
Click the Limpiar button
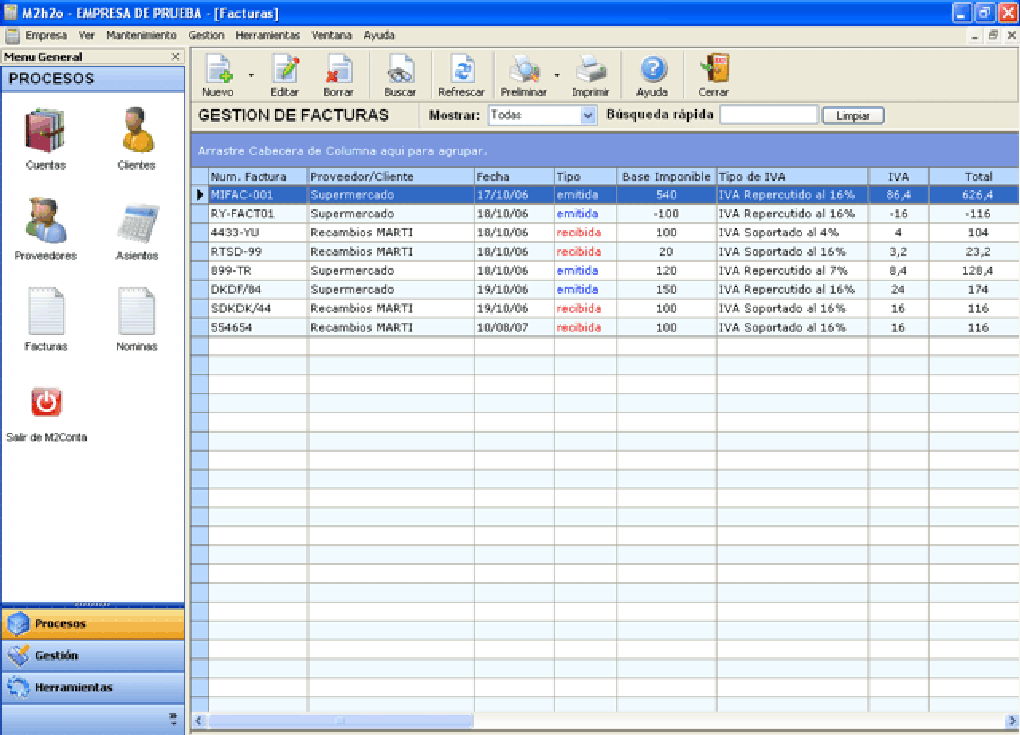pos(853,116)
